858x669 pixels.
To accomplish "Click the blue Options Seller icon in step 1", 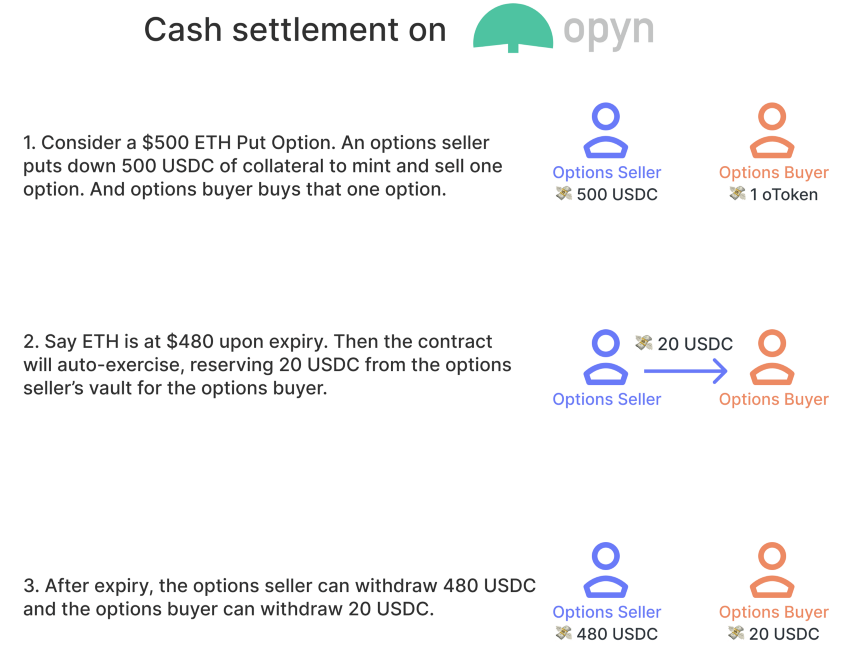I will [x=606, y=131].
